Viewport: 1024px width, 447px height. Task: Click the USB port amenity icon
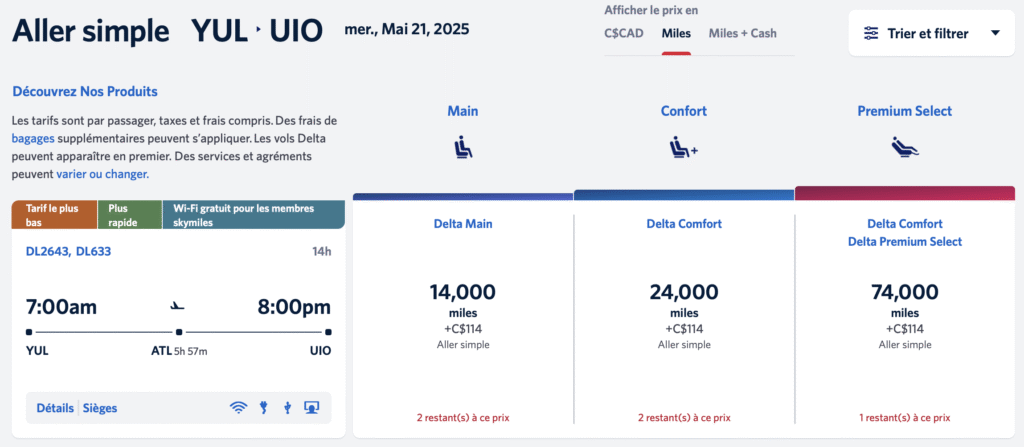287,407
